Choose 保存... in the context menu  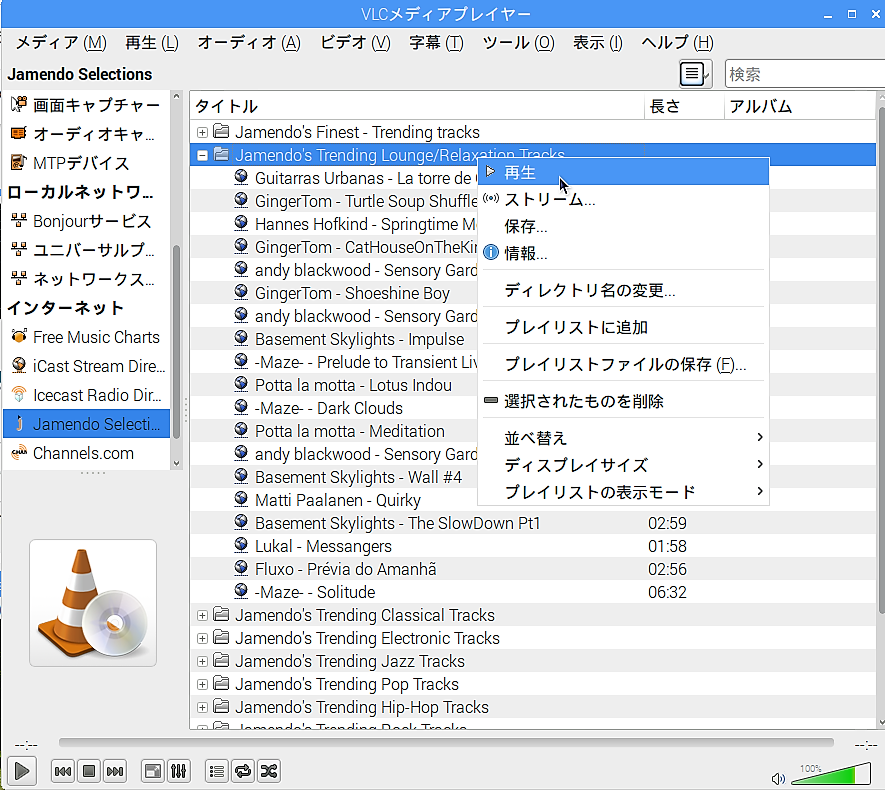[623, 226]
